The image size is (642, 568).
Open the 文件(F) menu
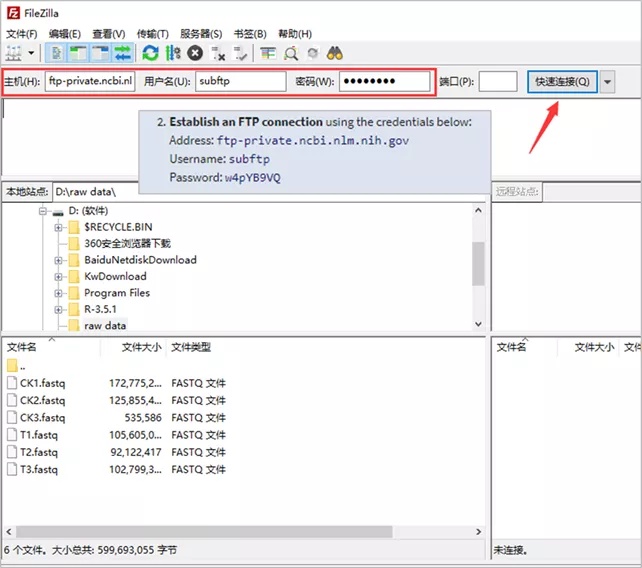(x=22, y=34)
